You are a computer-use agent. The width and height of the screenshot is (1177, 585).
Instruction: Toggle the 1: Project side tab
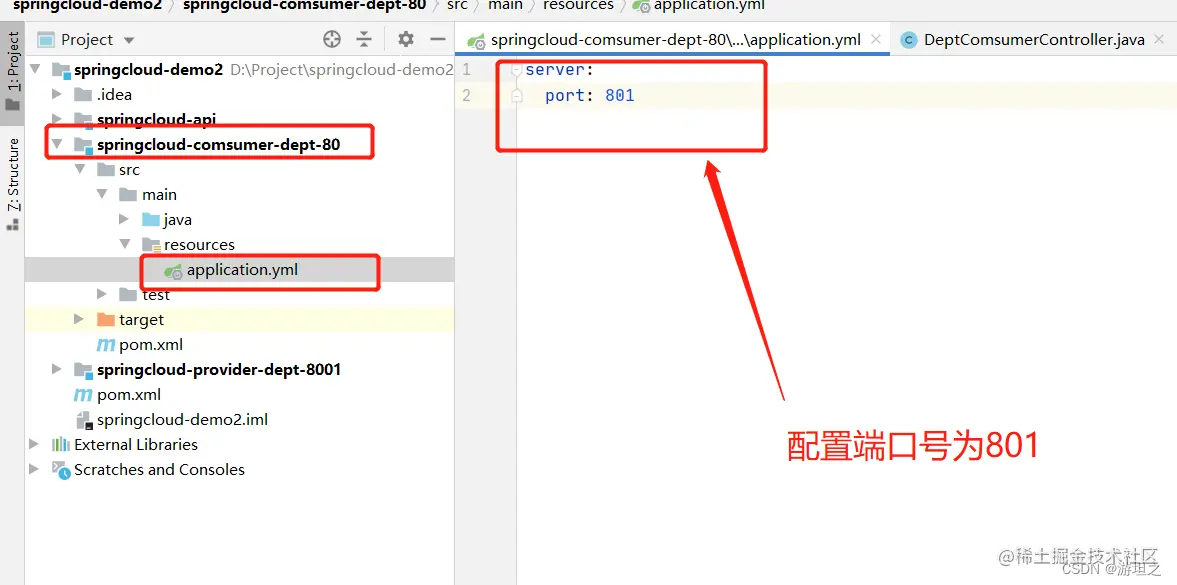pyautogui.click(x=13, y=71)
